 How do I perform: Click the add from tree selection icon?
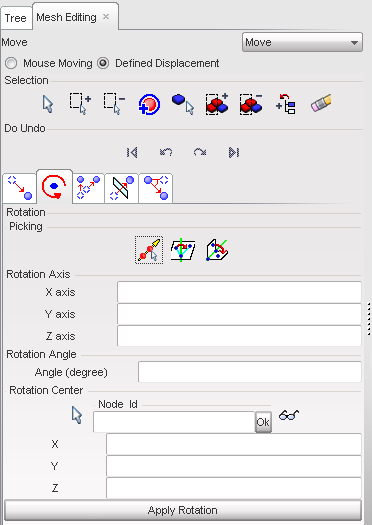[286, 104]
